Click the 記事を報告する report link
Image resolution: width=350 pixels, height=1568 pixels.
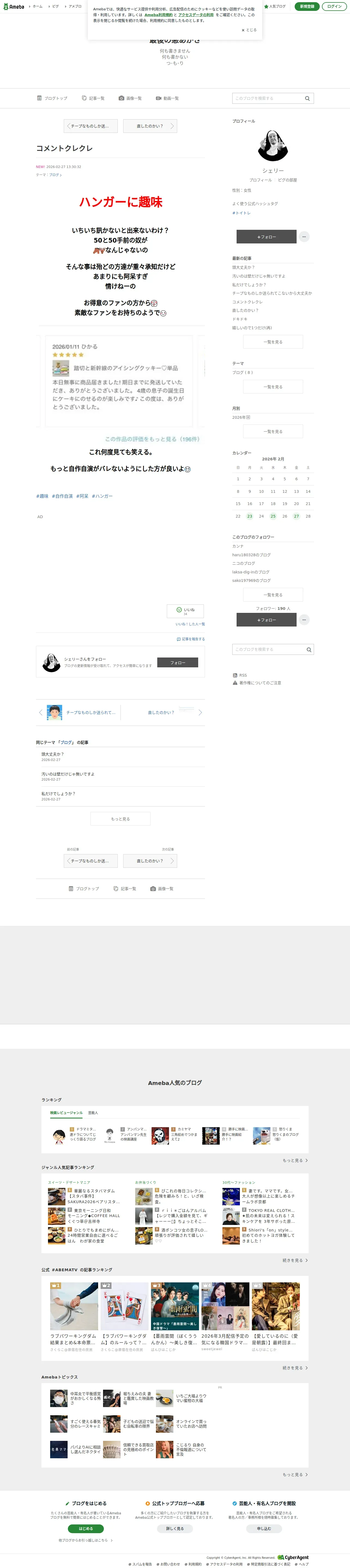(191, 639)
